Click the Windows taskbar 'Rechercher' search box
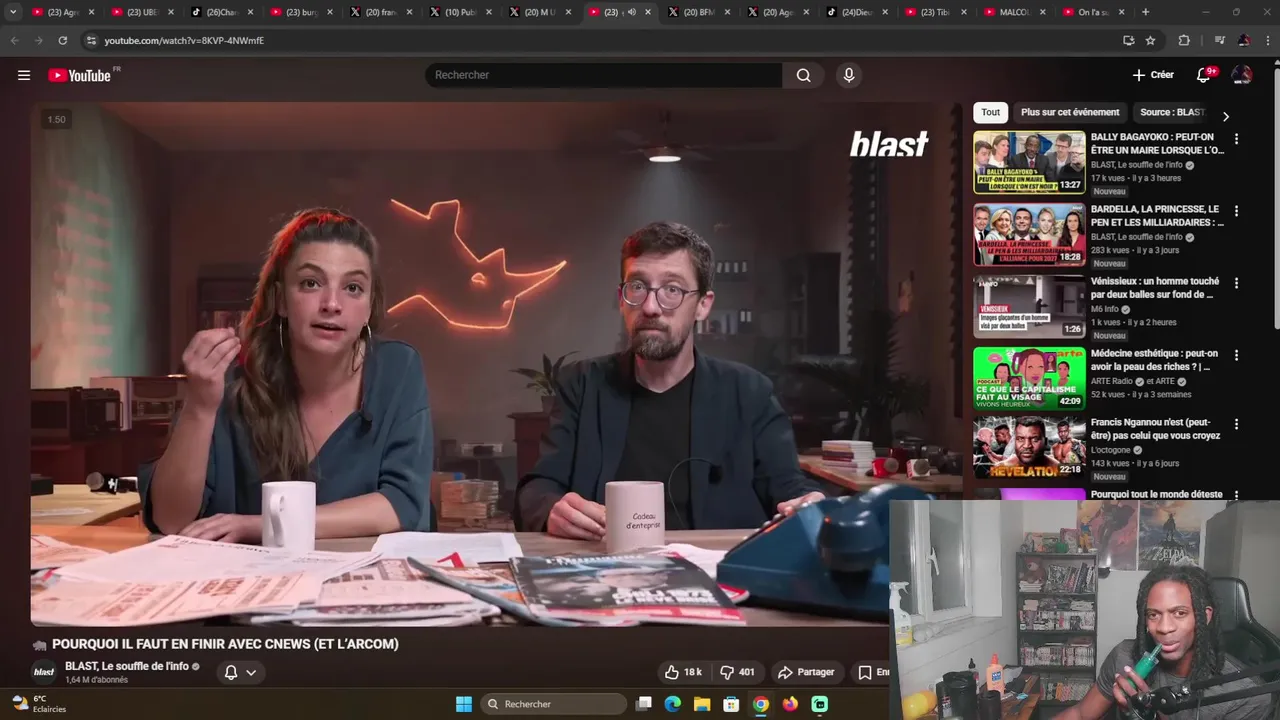 554,704
